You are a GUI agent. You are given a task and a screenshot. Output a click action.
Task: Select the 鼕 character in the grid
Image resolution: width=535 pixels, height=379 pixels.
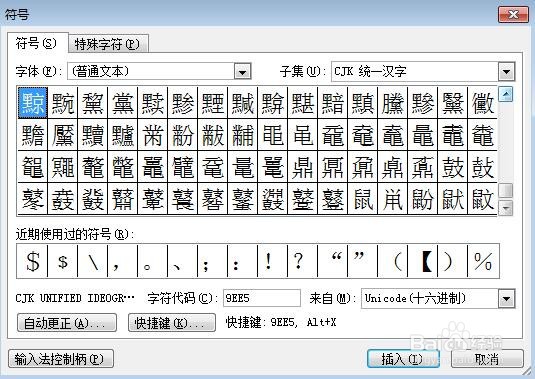33,199
